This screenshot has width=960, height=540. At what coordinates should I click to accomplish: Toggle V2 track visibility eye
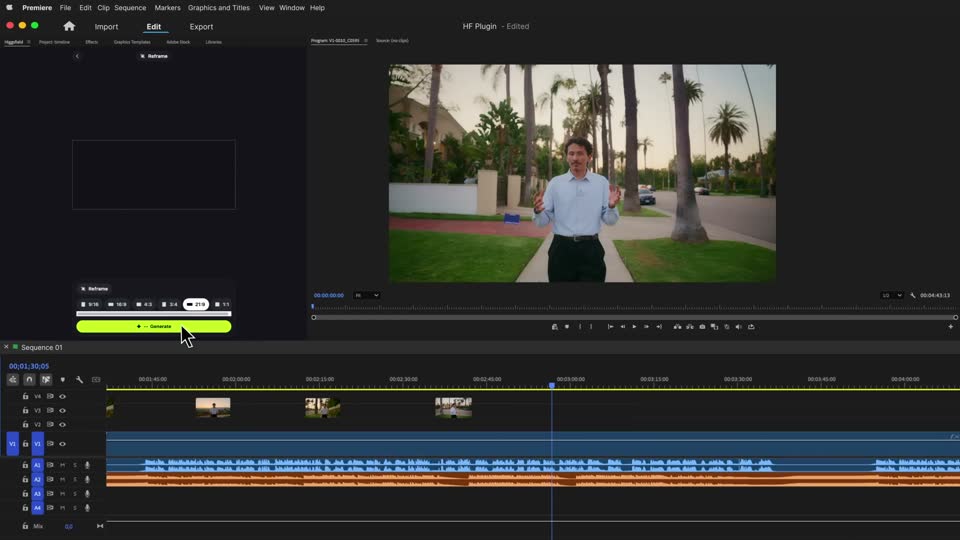coord(62,425)
